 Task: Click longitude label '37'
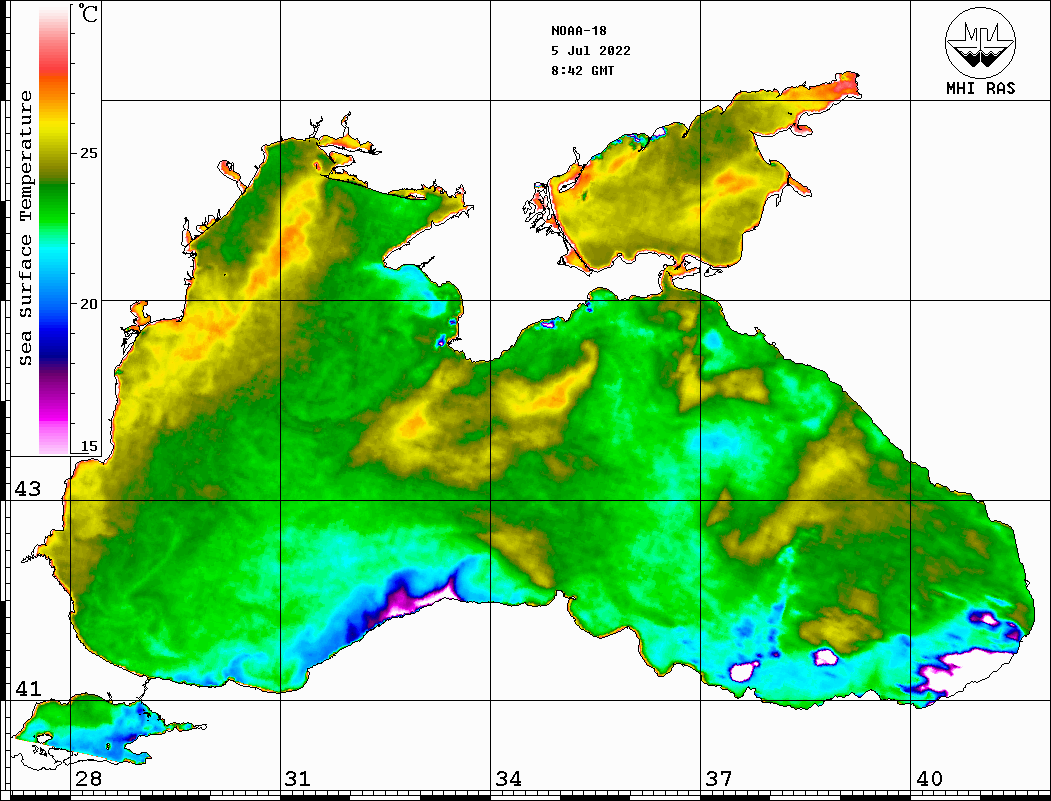point(719,779)
